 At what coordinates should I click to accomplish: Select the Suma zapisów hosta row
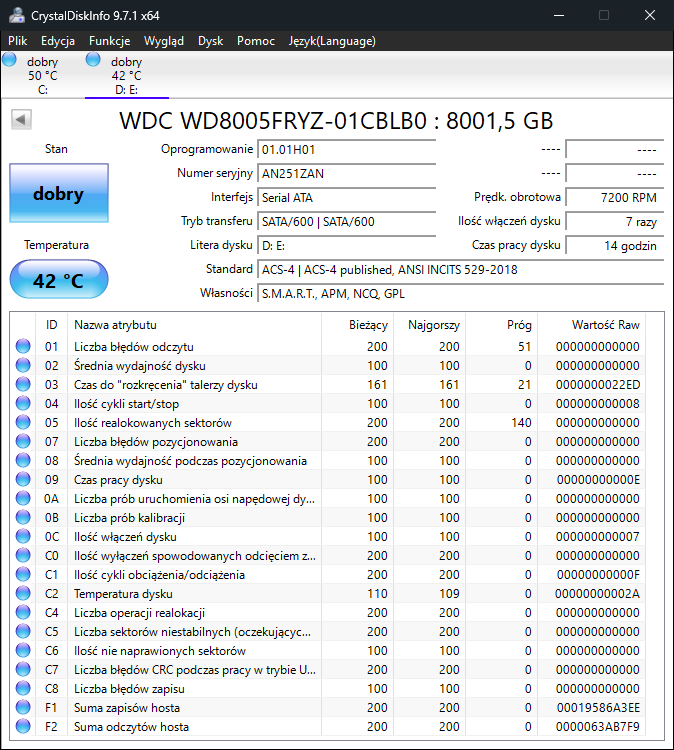[328, 707]
